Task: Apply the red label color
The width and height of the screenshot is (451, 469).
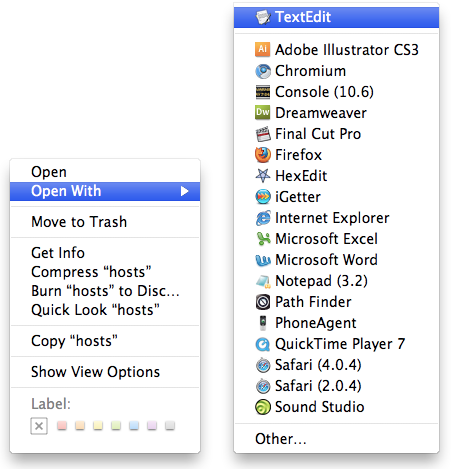Action: pyautogui.click(x=62, y=425)
